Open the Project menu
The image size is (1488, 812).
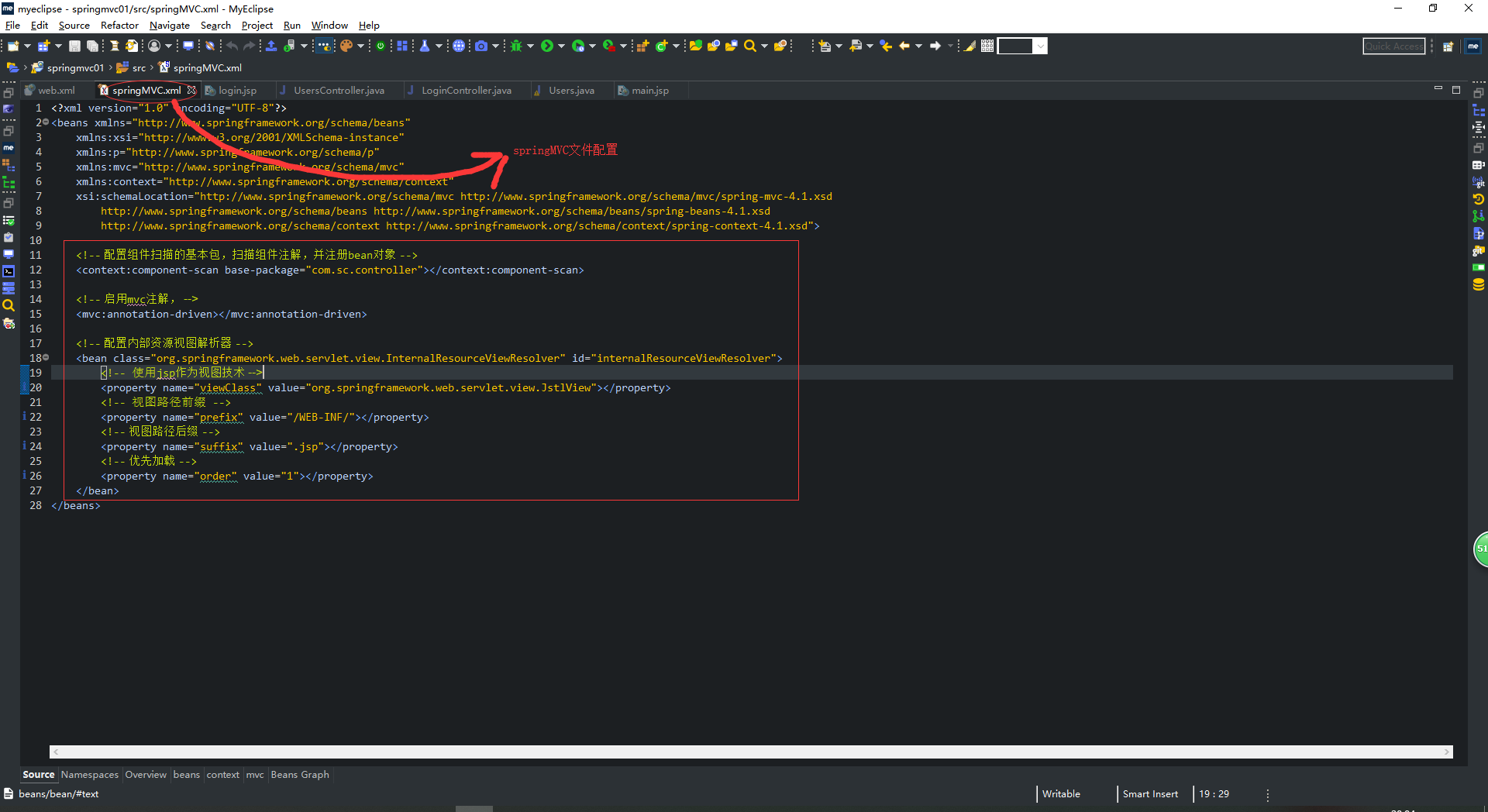(257, 26)
